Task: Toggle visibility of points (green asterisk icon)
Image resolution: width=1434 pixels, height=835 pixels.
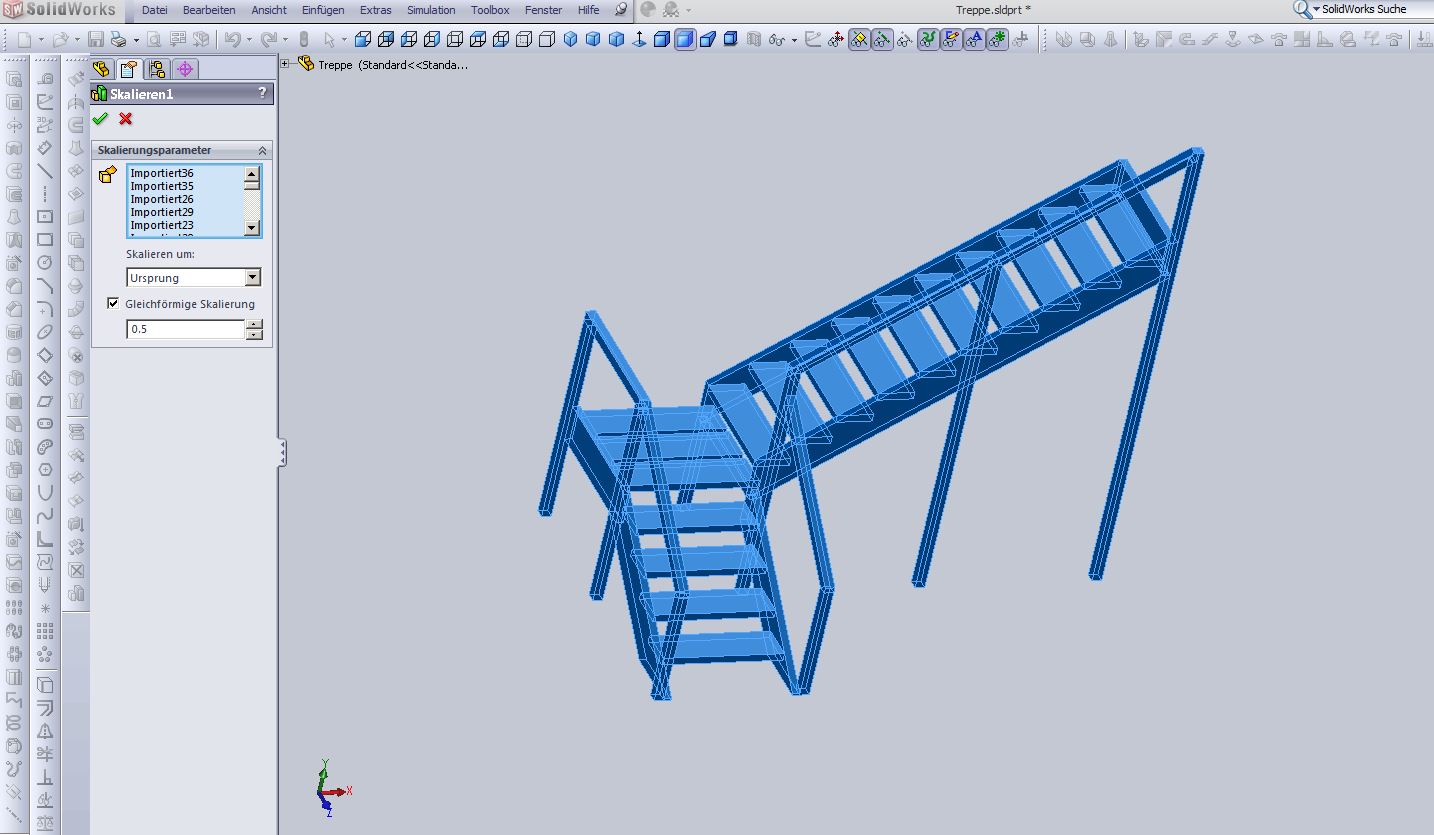Action: 997,40
